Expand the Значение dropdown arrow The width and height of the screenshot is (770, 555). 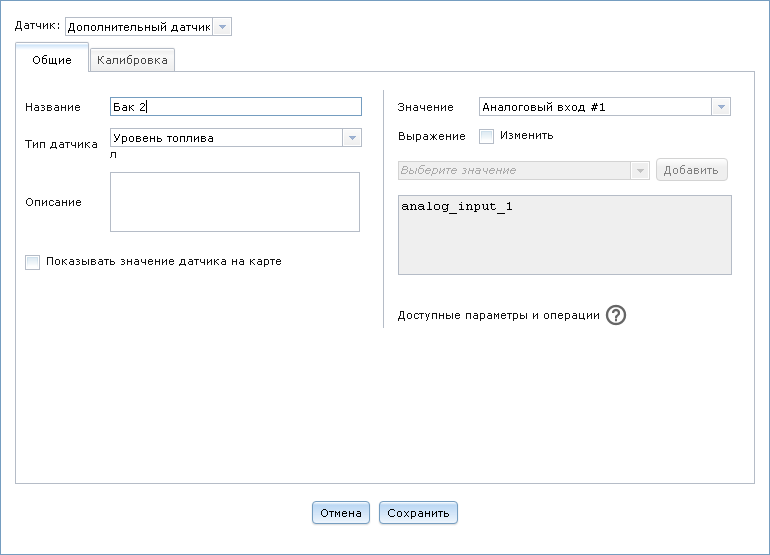(721, 107)
